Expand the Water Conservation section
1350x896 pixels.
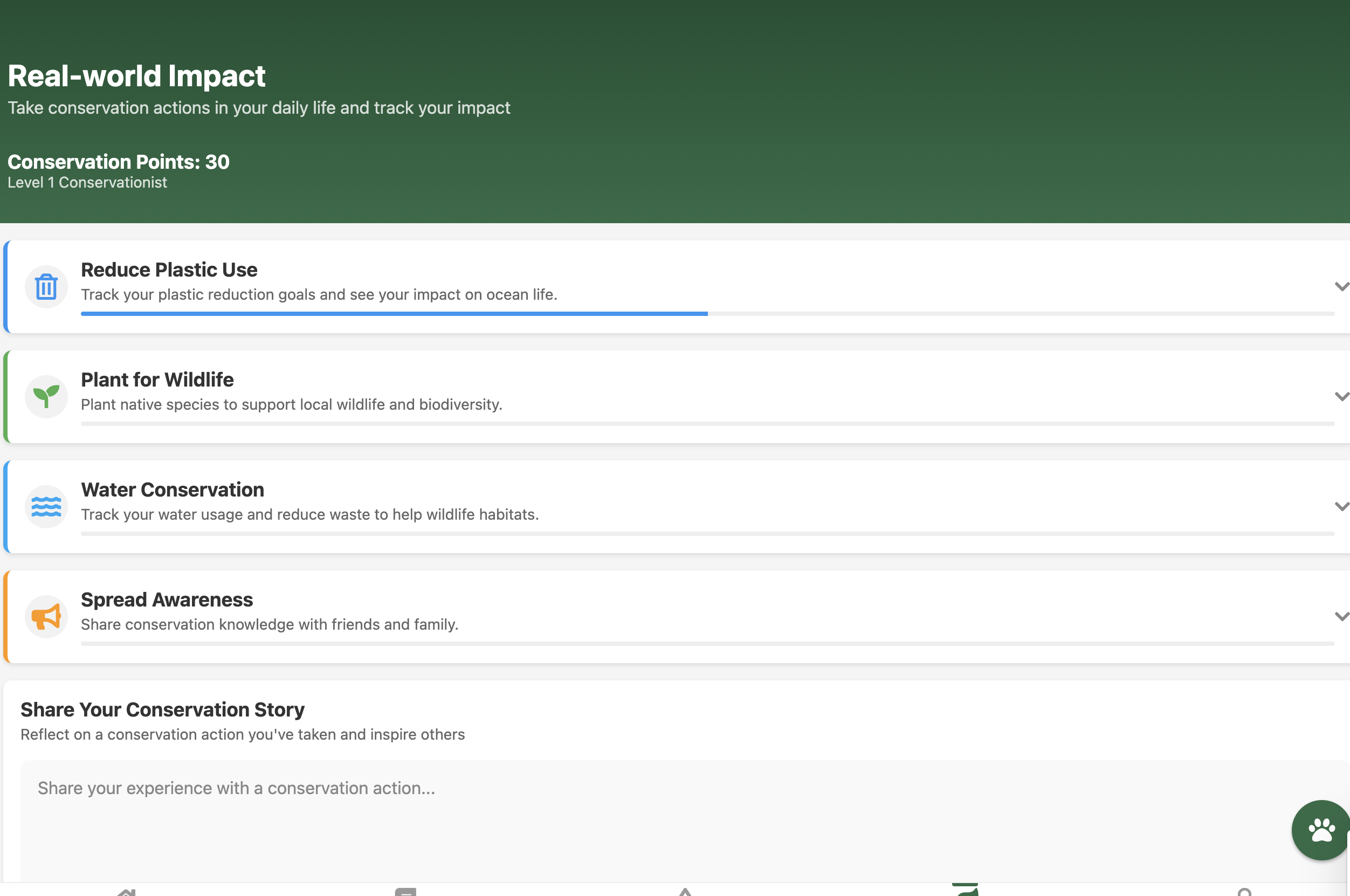1341,506
